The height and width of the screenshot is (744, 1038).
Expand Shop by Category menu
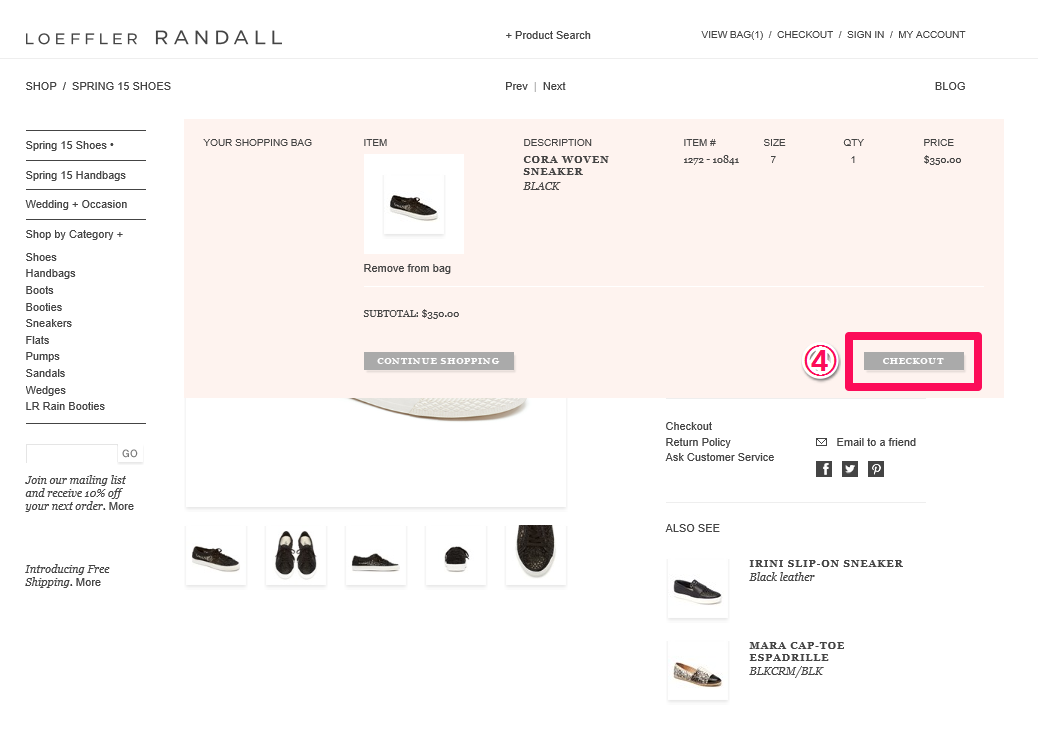click(x=74, y=234)
